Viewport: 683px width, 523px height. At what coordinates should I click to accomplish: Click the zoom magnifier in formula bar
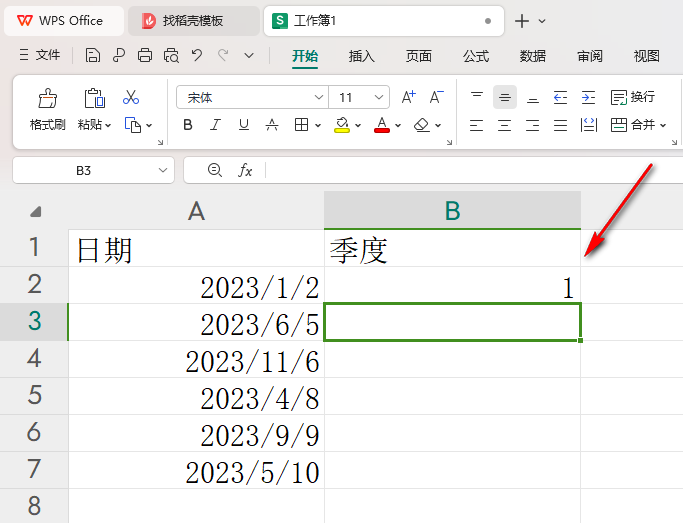click(x=215, y=170)
